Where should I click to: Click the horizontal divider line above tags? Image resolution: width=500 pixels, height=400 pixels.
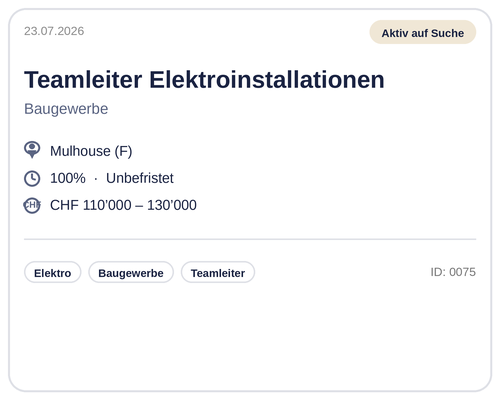coord(250,239)
